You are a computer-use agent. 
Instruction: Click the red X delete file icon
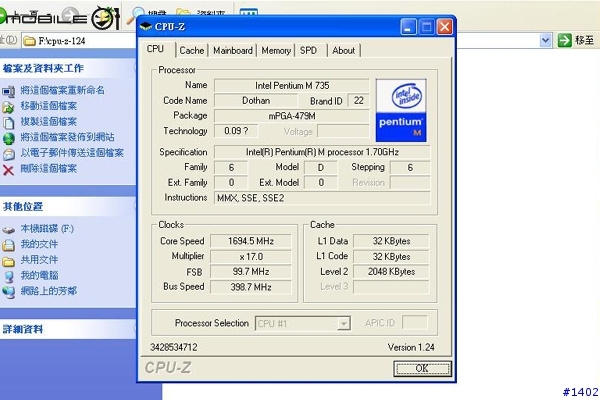[8, 170]
